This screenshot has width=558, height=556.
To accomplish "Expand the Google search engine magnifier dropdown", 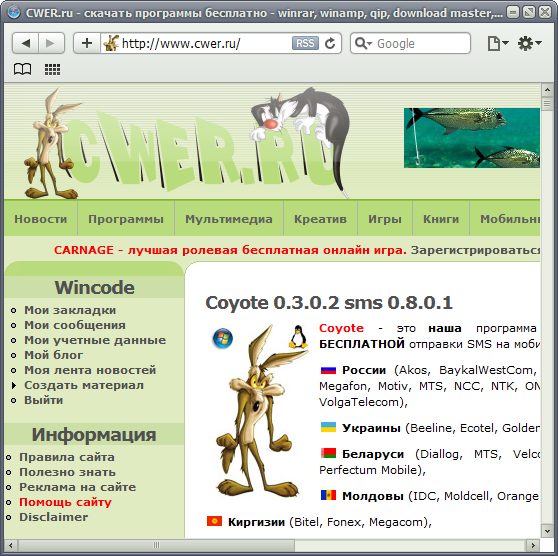I will pos(363,43).
